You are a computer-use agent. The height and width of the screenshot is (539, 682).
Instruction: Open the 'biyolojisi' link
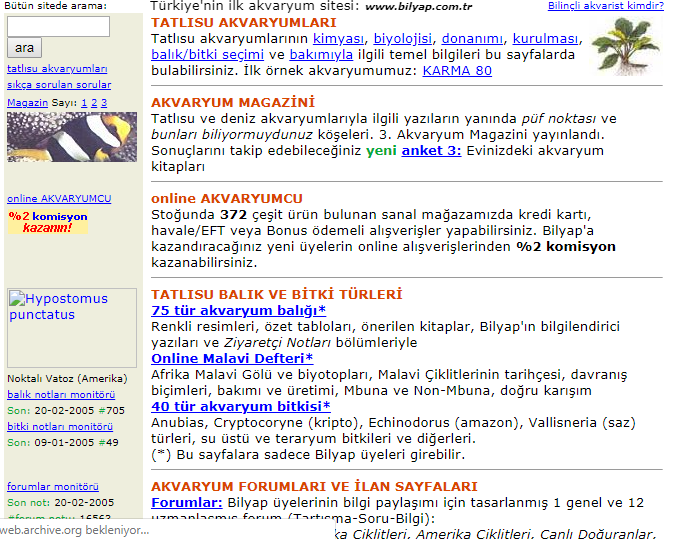(403, 39)
